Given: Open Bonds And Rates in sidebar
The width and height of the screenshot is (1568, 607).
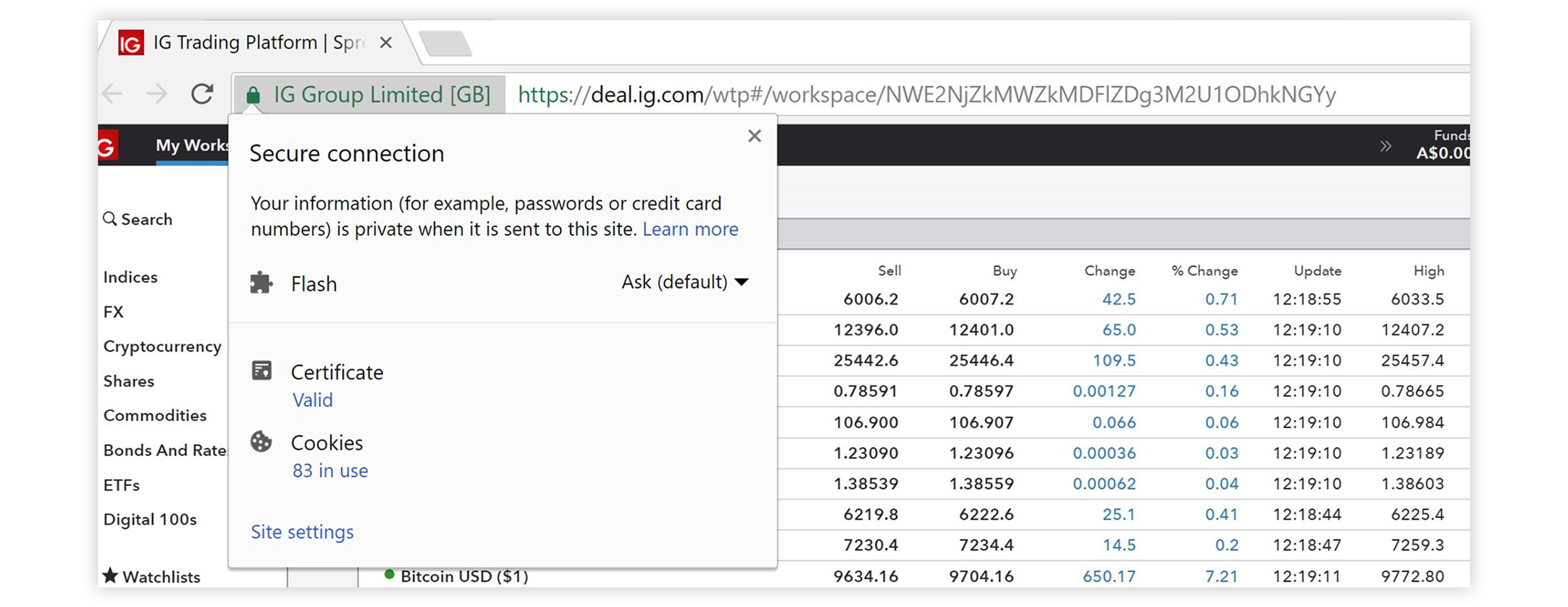Looking at the screenshot, I should point(165,451).
